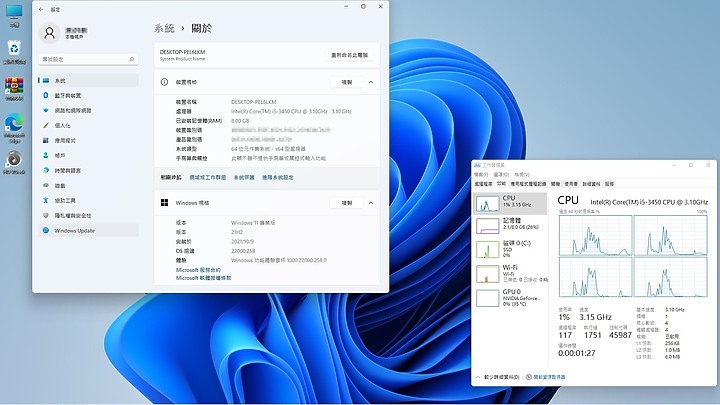Click the 45987 handles value in Task Manager
720x405 pixels.
(620, 335)
